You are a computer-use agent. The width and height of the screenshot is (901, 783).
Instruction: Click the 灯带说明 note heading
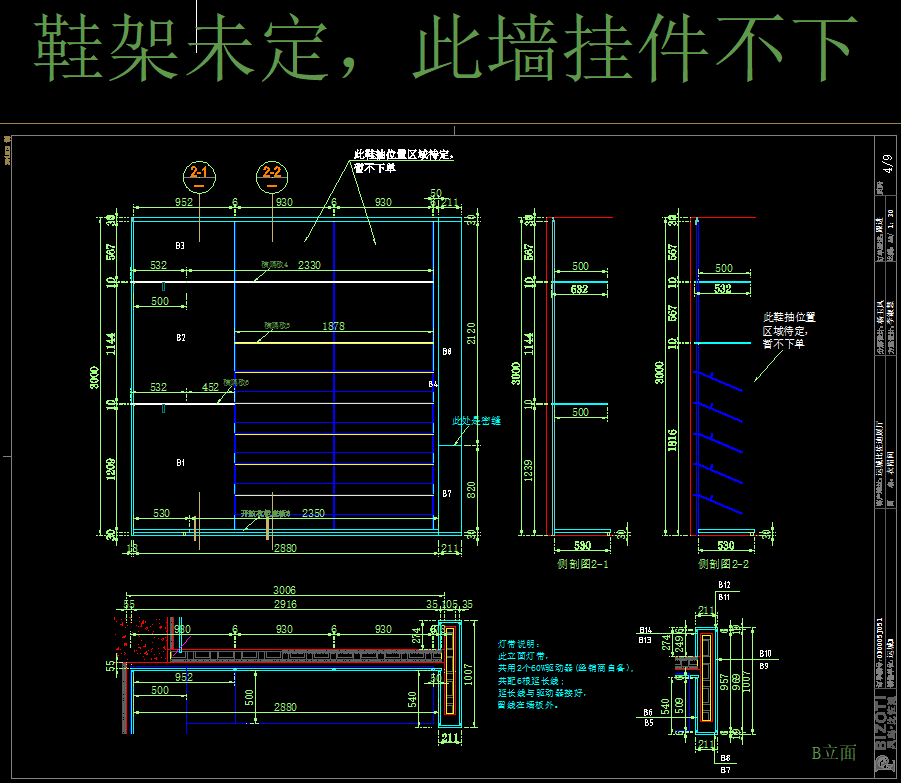(x=519, y=644)
